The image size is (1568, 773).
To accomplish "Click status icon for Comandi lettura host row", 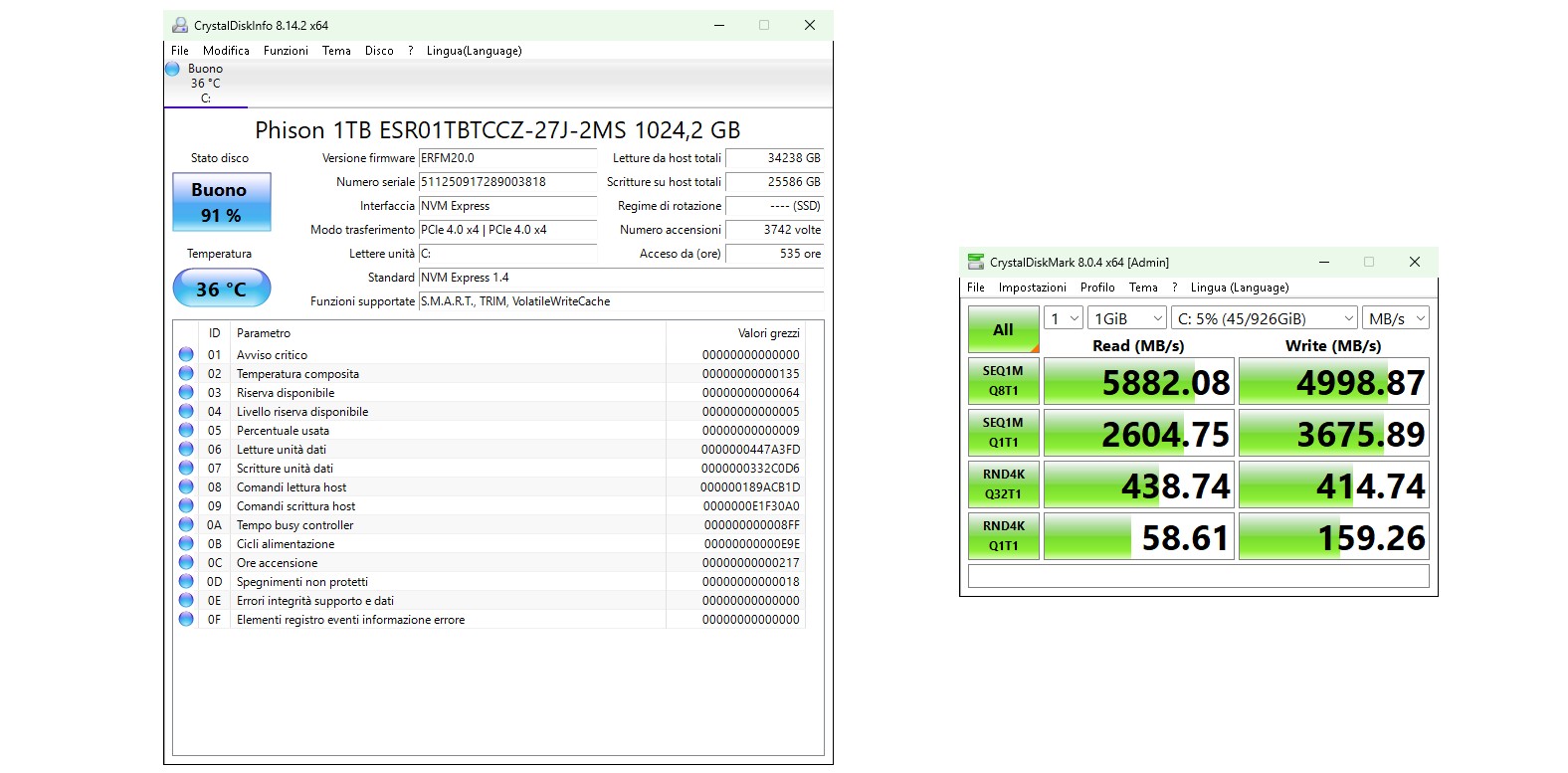I will pyautogui.click(x=186, y=486).
